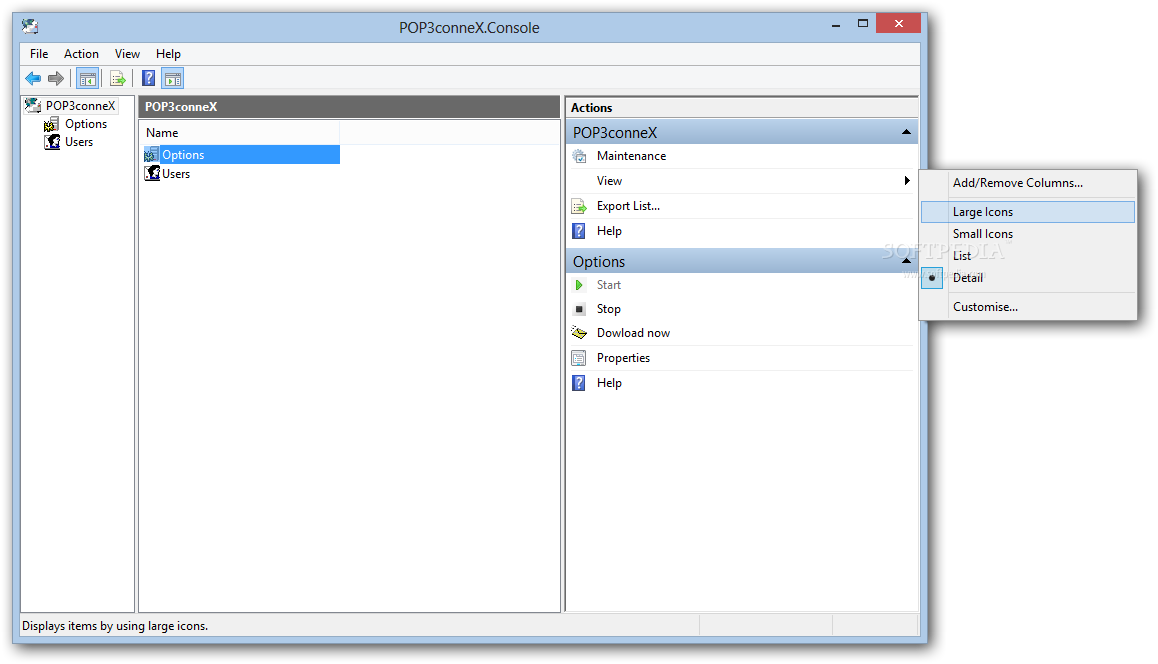Select Options node in tree
The height and width of the screenshot is (664, 1158).
[x=86, y=124]
